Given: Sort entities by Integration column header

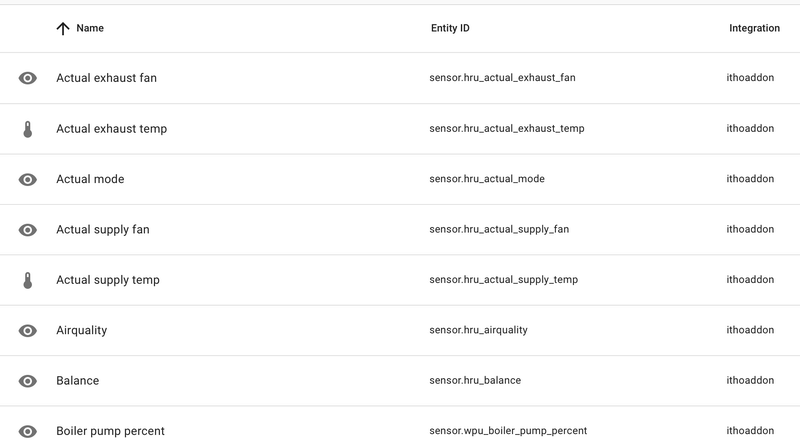Looking at the screenshot, I should click(x=754, y=28).
